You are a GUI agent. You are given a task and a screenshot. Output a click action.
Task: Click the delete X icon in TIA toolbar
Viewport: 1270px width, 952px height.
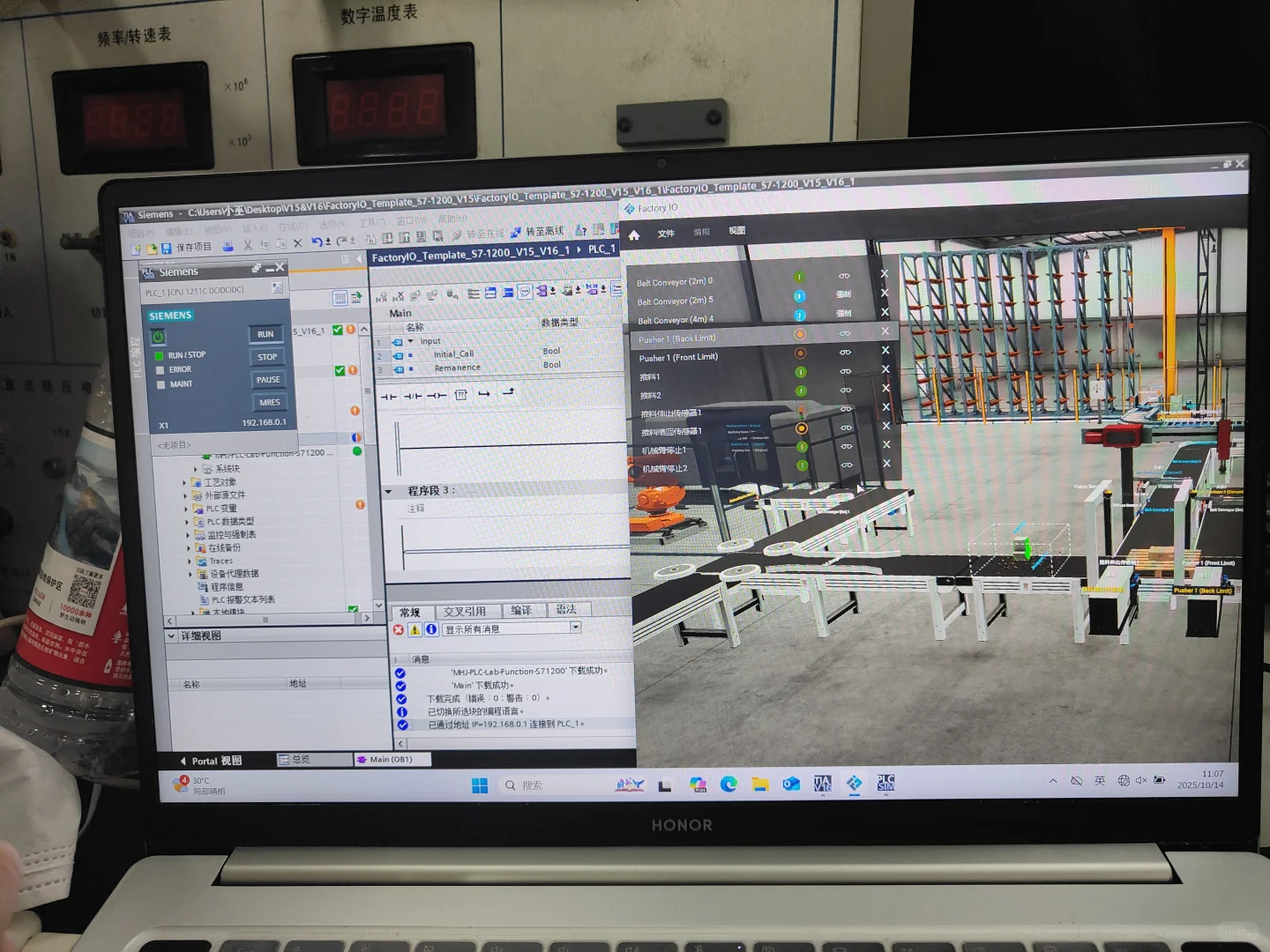coord(297,243)
